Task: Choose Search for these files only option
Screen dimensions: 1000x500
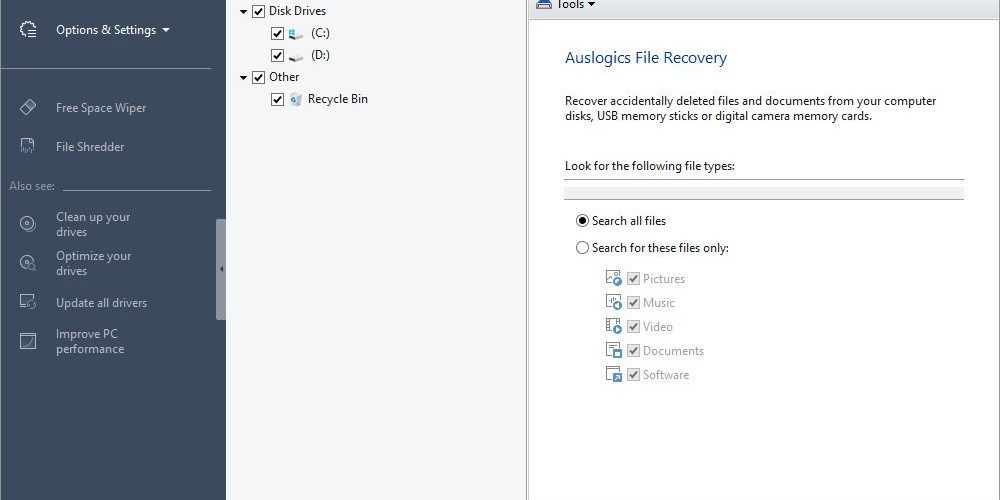Action: pos(582,247)
